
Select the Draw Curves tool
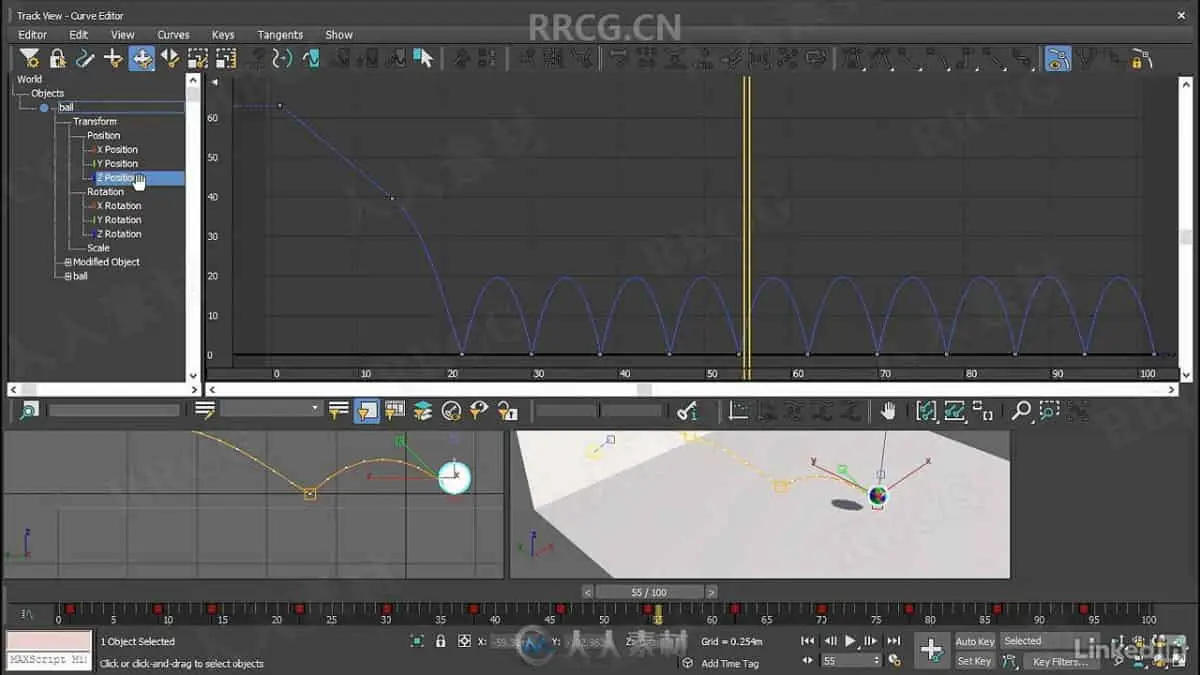(86, 58)
